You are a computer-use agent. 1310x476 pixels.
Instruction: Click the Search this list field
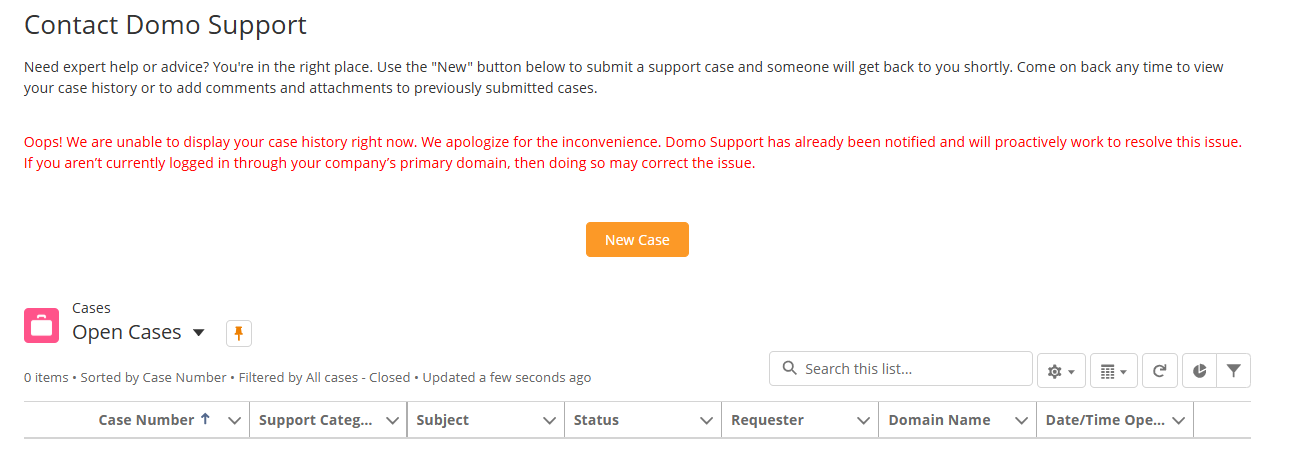tap(910, 369)
